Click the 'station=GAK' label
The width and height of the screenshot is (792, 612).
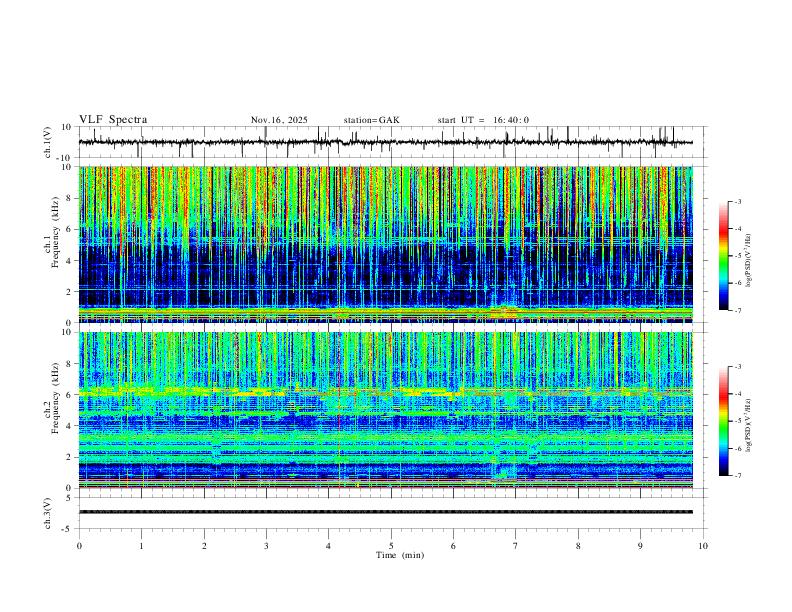[371, 120]
